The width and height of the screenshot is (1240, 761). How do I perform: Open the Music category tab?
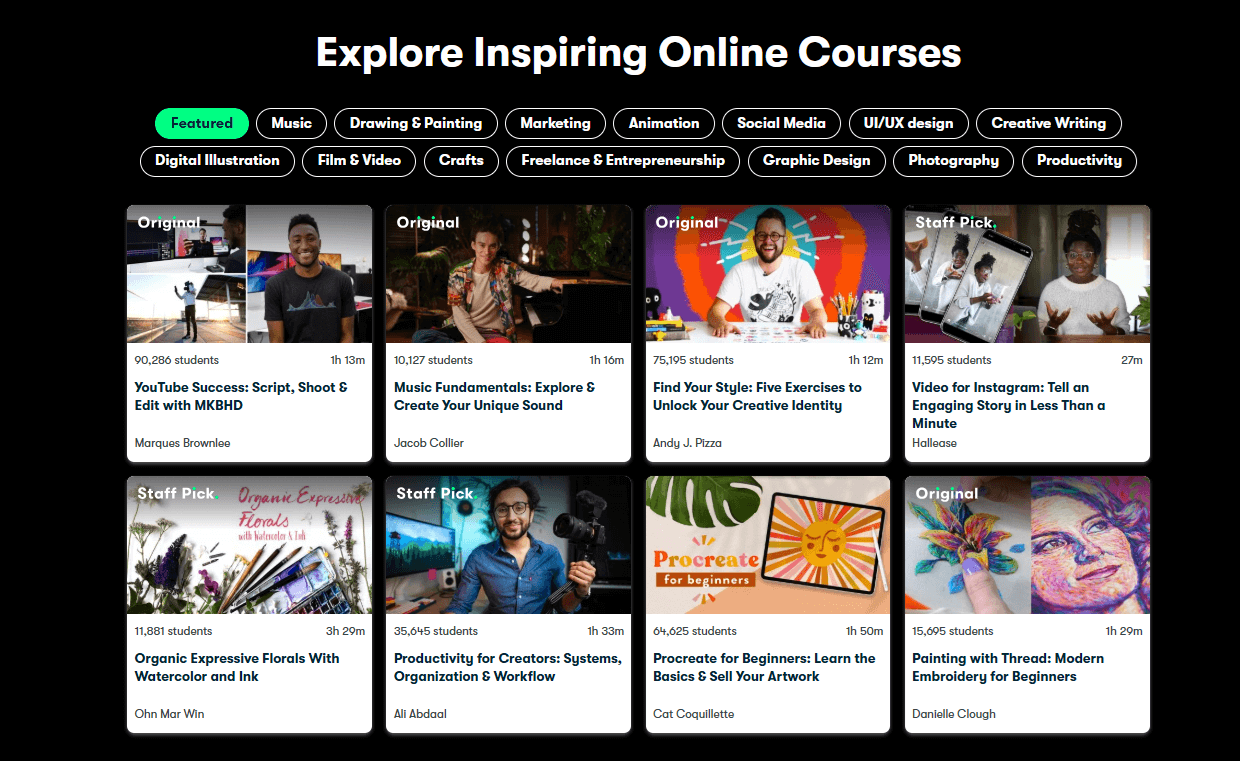click(x=291, y=123)
